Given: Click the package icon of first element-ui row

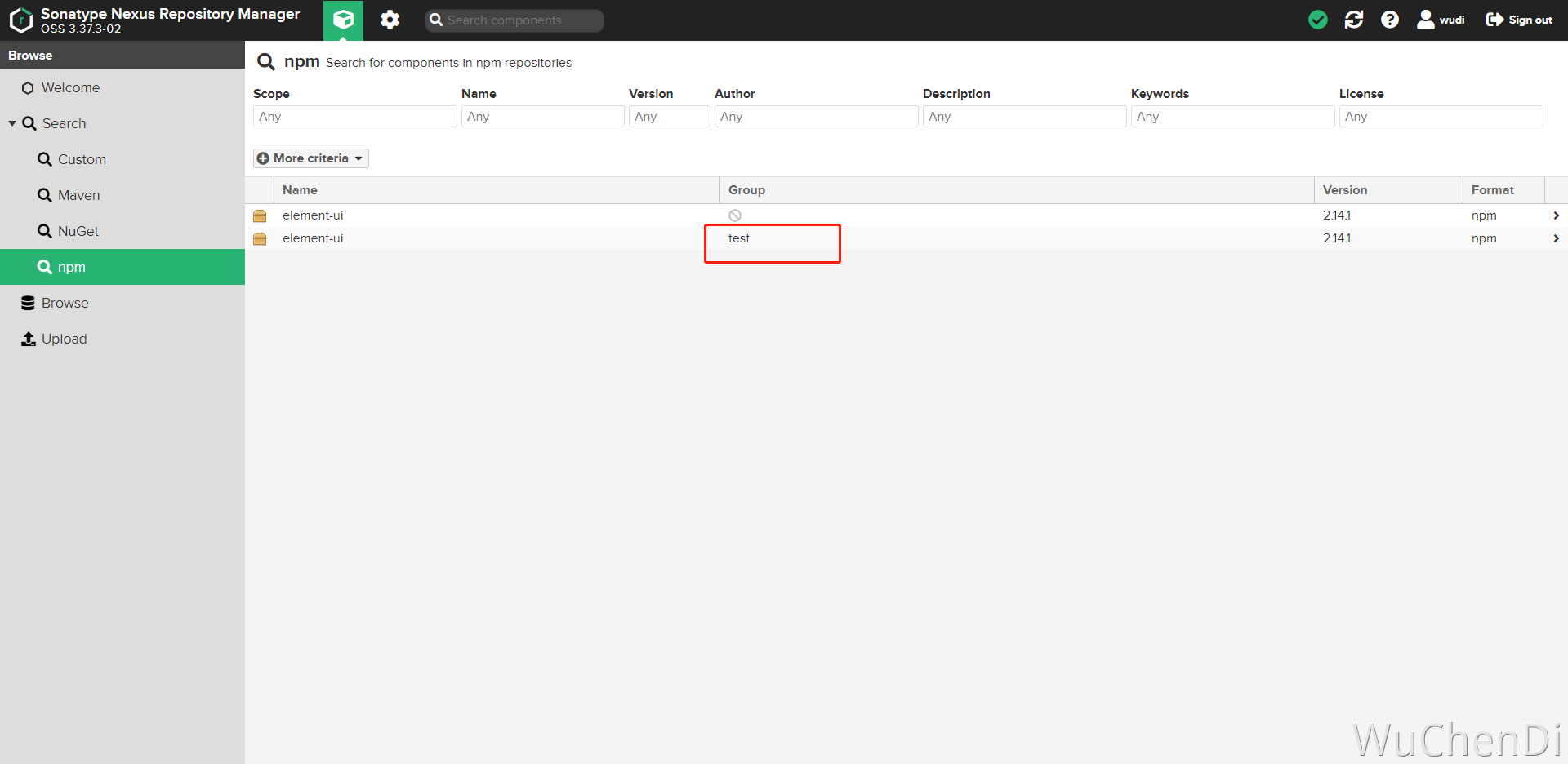Looking at the screenshot, I should click(x=260, y=215).
